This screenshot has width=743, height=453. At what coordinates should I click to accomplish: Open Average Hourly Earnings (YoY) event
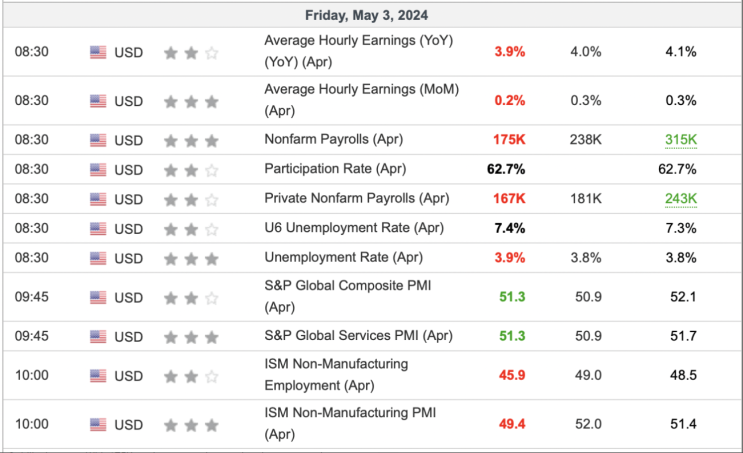pyautogui.click(x=359, y=51)
